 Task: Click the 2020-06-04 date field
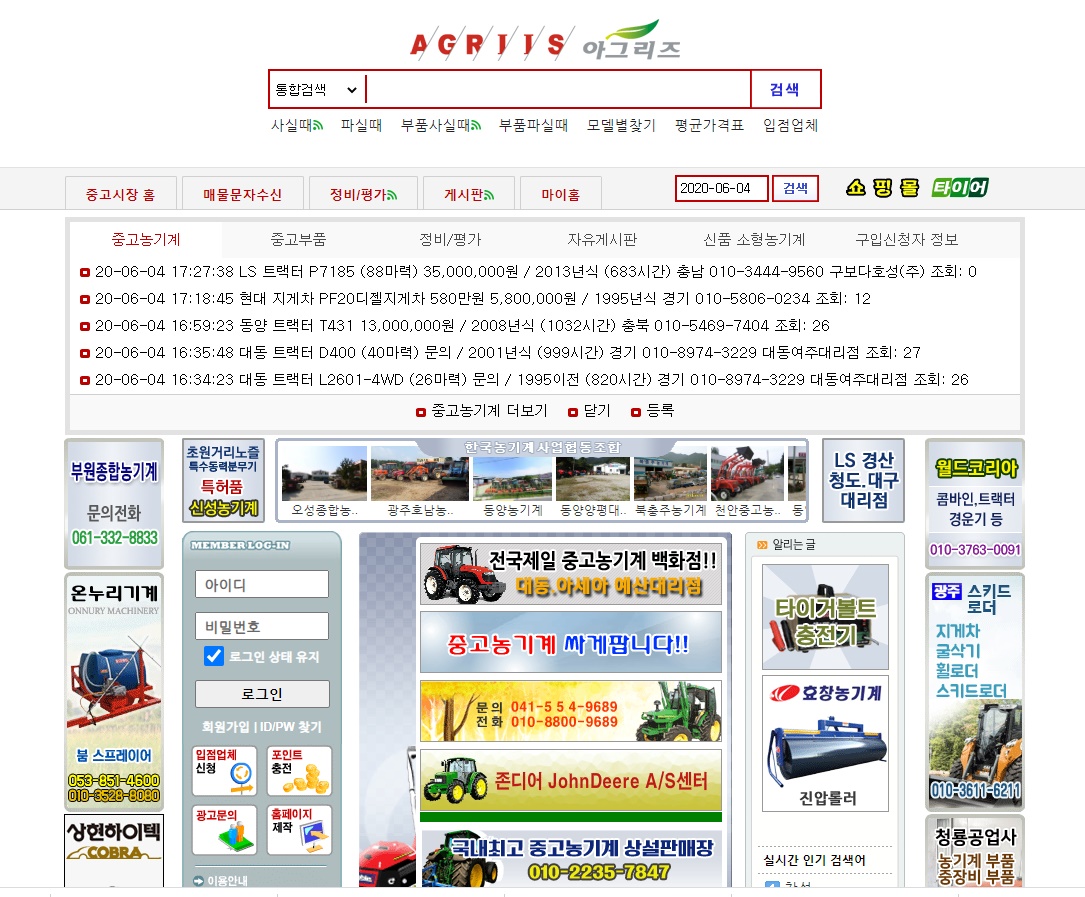point(722,188)
